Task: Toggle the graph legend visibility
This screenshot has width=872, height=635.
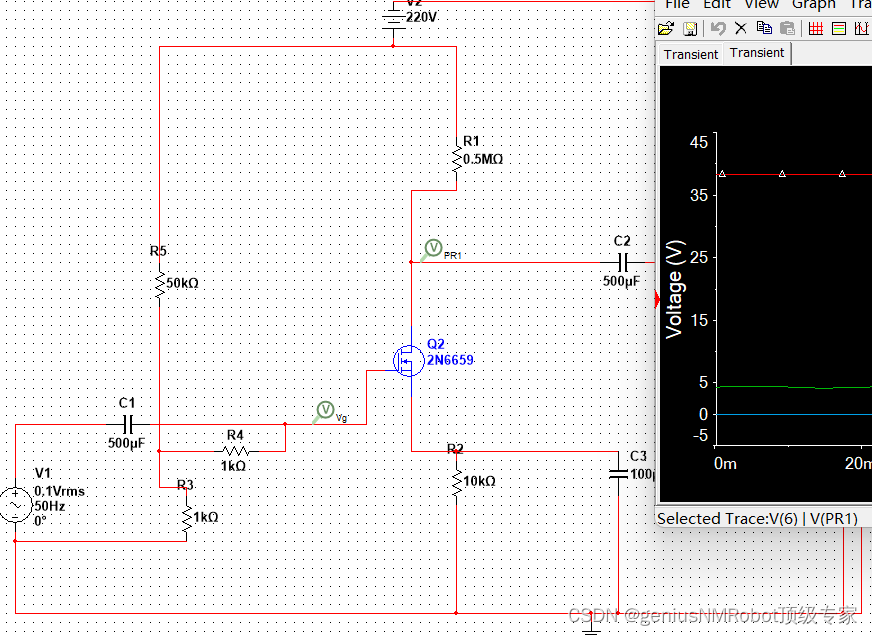Action: point(839,28)
